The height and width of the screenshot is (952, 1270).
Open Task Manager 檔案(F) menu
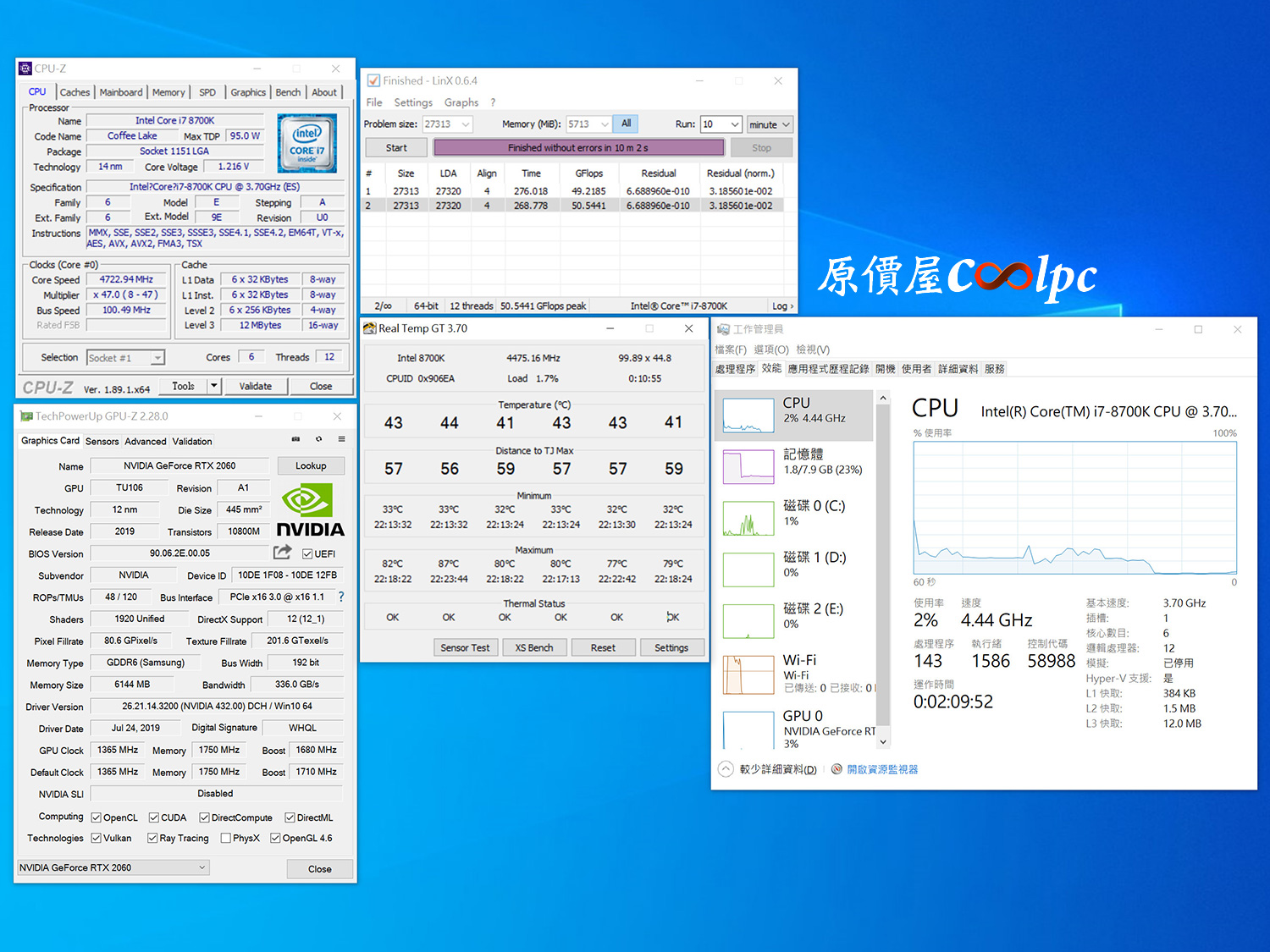(731, 349)
